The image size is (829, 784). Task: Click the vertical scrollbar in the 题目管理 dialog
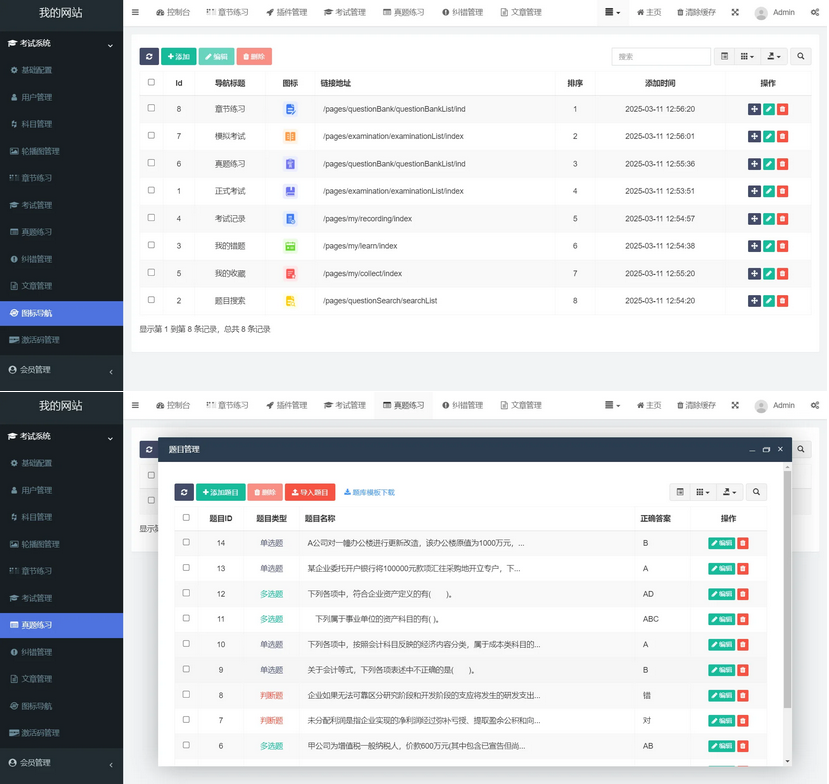click(x=787, y=600)
